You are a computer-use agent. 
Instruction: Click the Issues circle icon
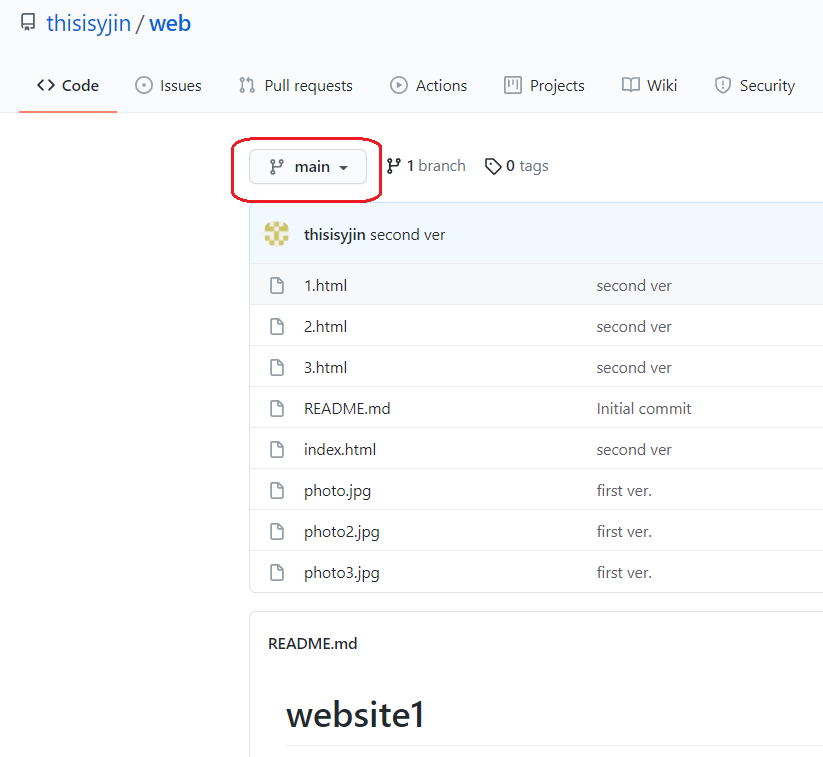143,85
